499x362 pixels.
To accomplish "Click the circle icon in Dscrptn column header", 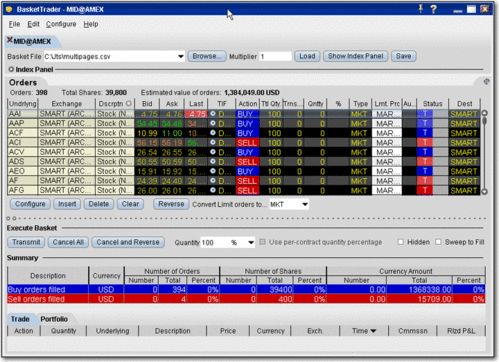I will (x=129, y=103).
